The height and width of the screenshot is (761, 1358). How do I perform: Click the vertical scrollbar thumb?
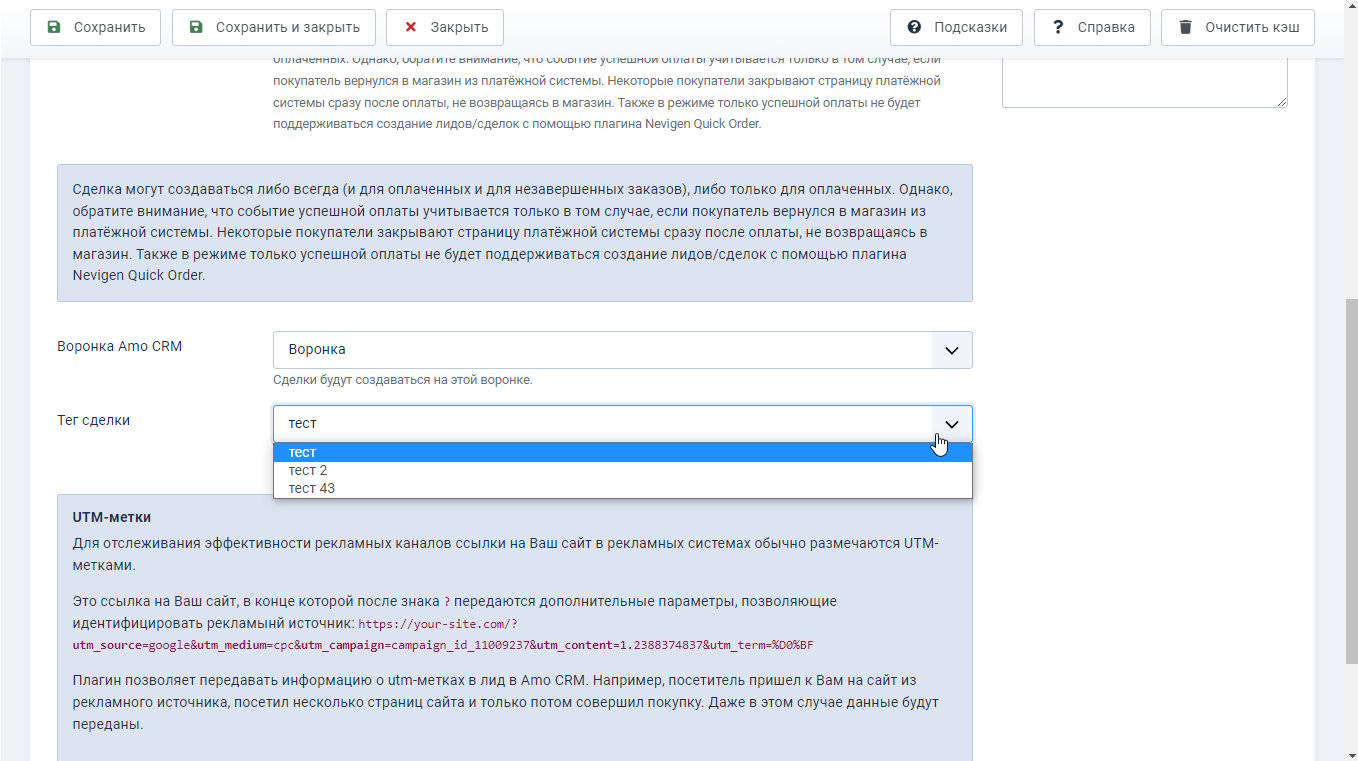point(1350,480)
